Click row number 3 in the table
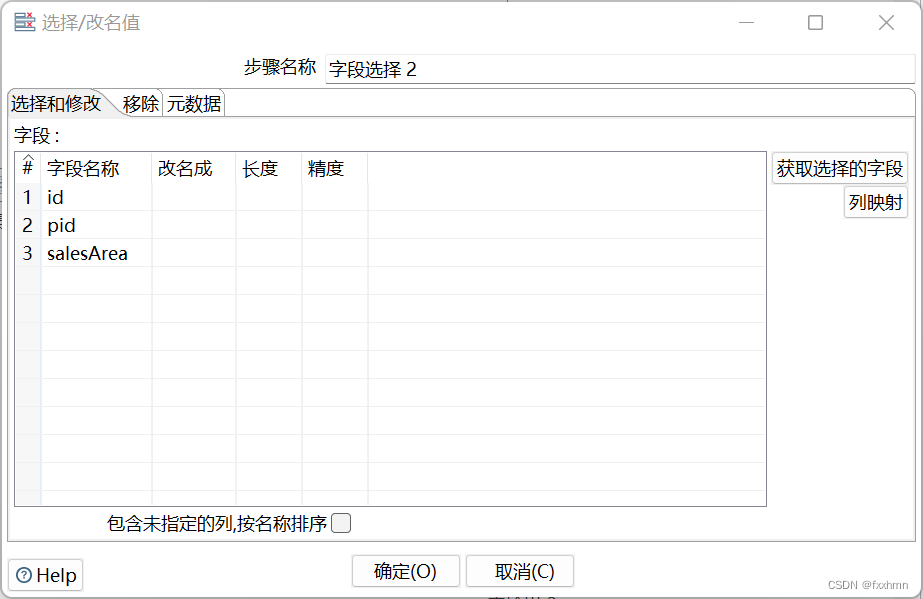 point(28,253)
